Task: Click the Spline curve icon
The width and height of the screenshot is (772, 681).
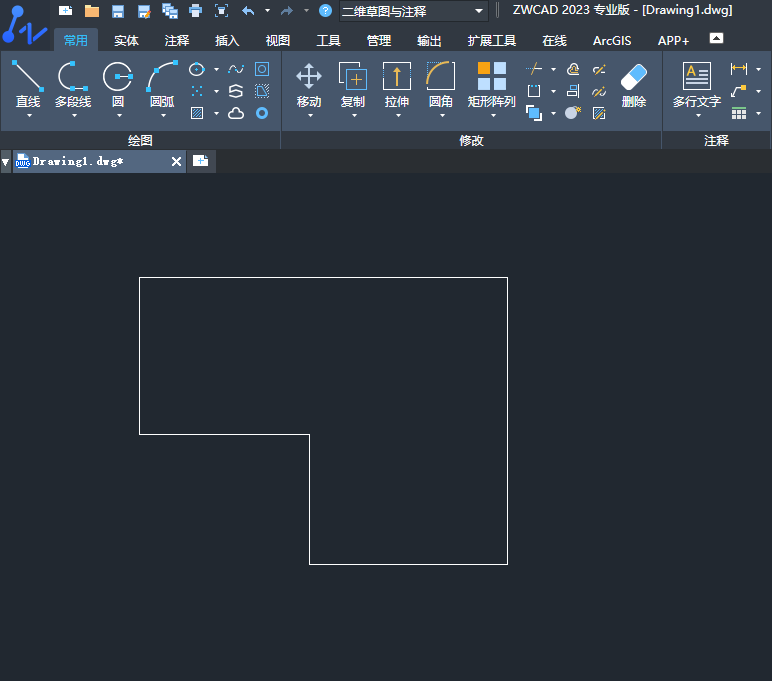Action: (x=236, y=69)
